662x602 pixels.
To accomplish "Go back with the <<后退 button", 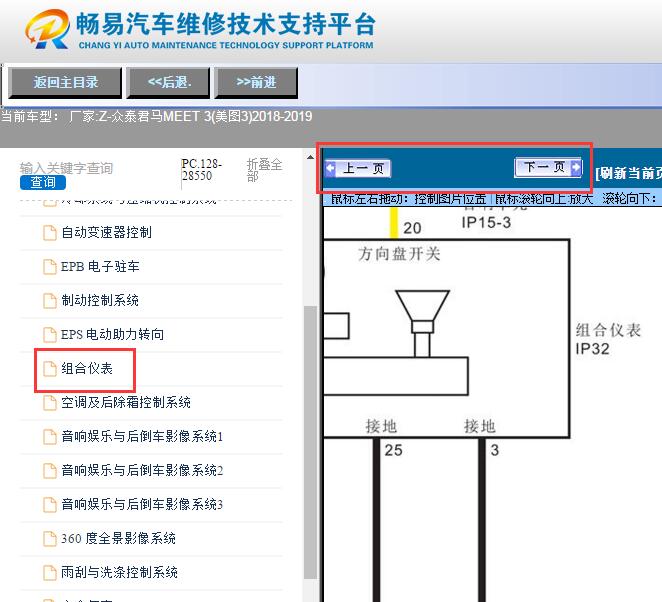I will coord(169,82).
